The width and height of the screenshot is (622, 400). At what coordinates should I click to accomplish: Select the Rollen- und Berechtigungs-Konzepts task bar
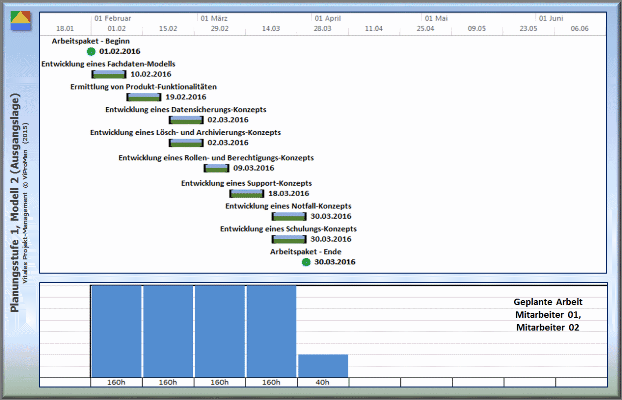216,168
